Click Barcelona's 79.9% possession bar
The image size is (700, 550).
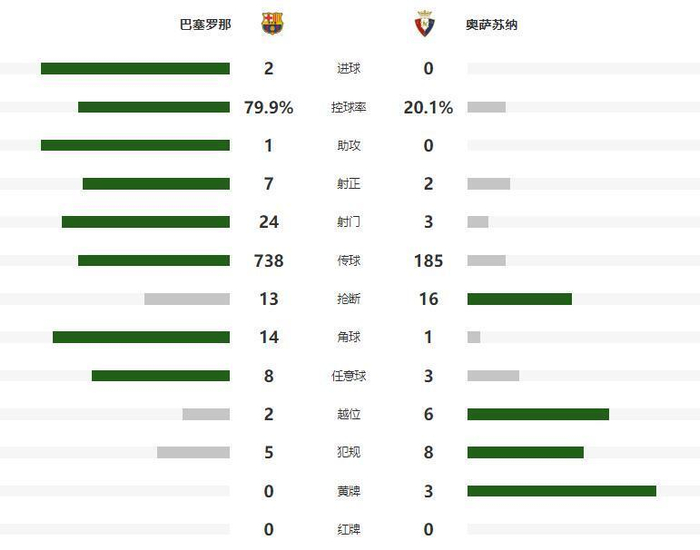coord(154,107)
